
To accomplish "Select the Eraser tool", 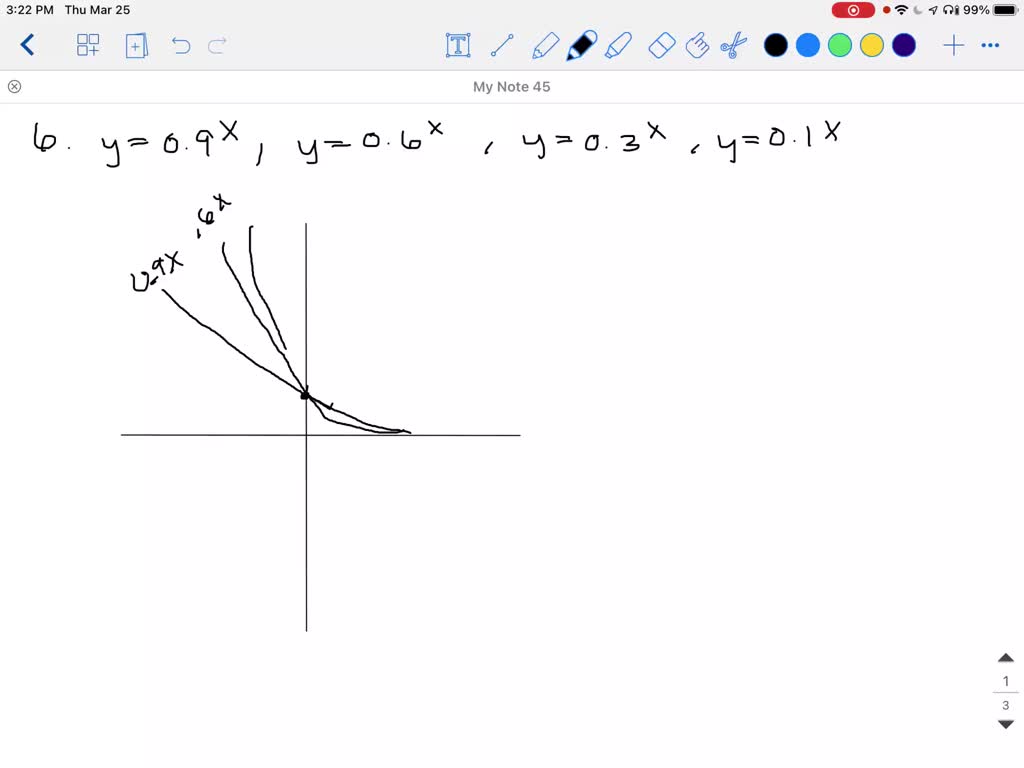I will pyautogui.click(x=661, y=45).
